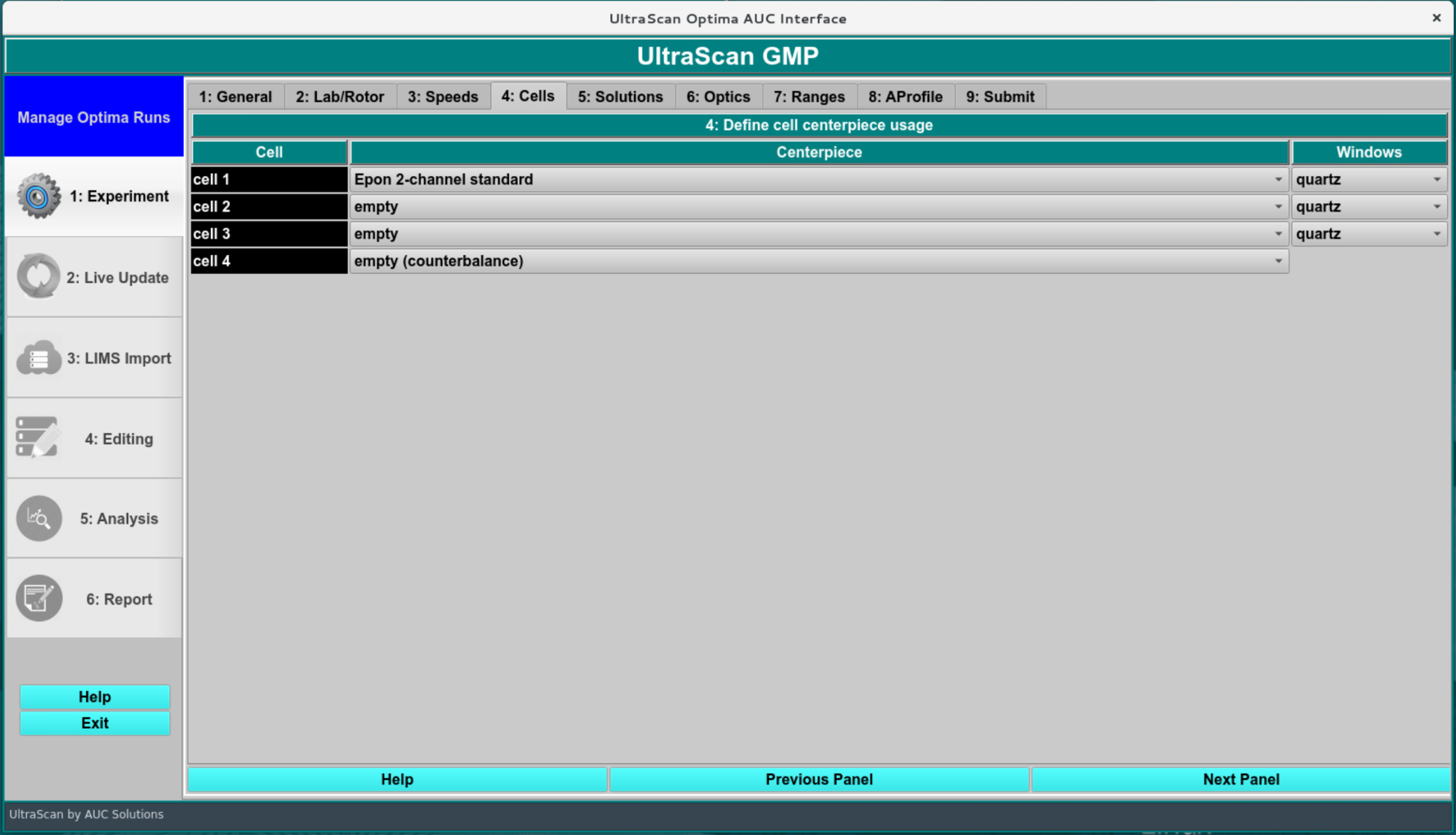Viewport: 1456px width, 835px height.
Task: Open cell 2 centerpiece dropdown
Action: pos(819,207)
